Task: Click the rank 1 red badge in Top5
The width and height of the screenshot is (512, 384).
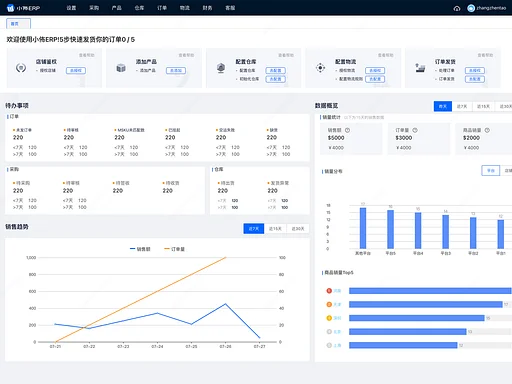Action: coord(329,291)
